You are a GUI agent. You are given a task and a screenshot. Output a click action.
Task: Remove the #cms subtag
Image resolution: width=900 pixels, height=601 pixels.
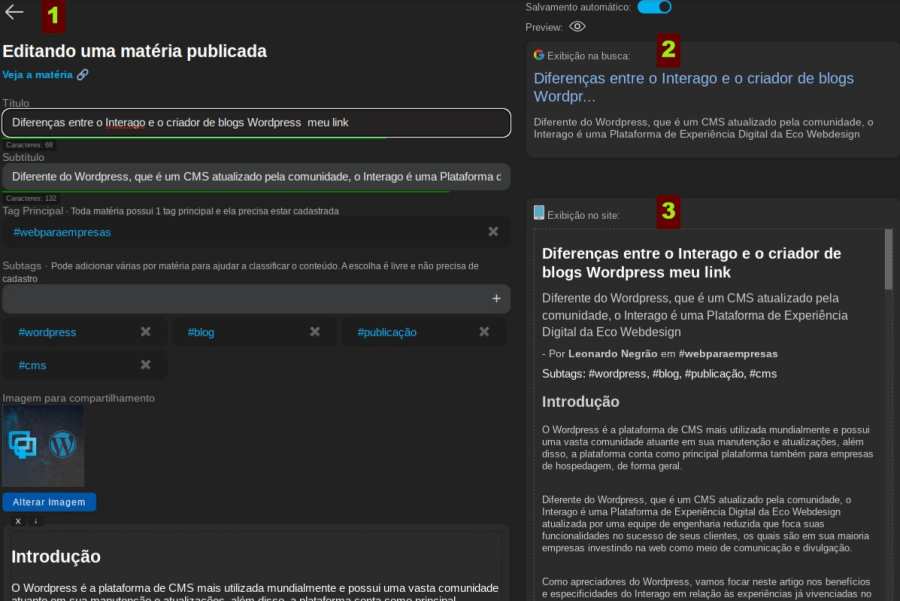(146, 365)
